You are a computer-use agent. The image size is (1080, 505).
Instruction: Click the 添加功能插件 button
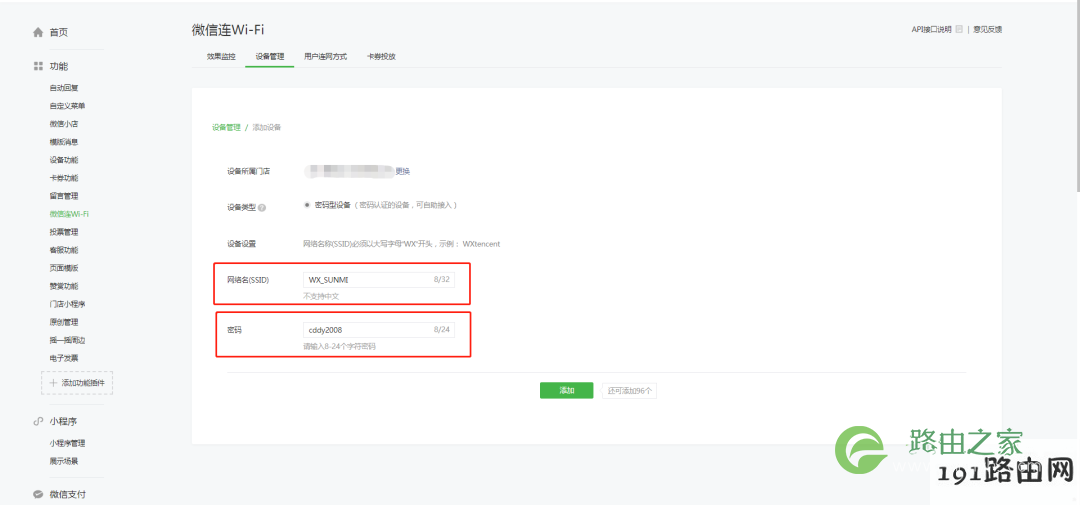click(x=77, y=382)
